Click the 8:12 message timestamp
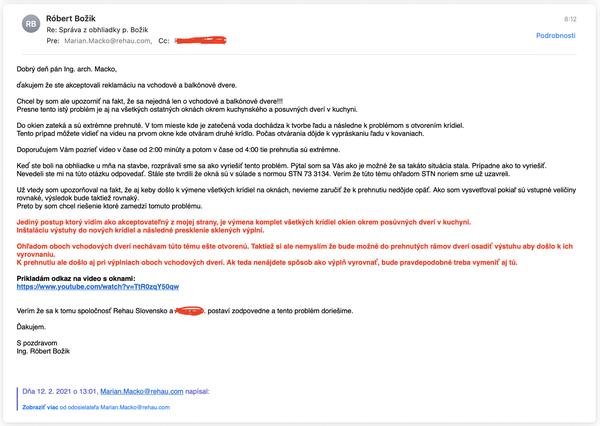The height and width of the screenshot is (426, 600). (x=570, y=18)
